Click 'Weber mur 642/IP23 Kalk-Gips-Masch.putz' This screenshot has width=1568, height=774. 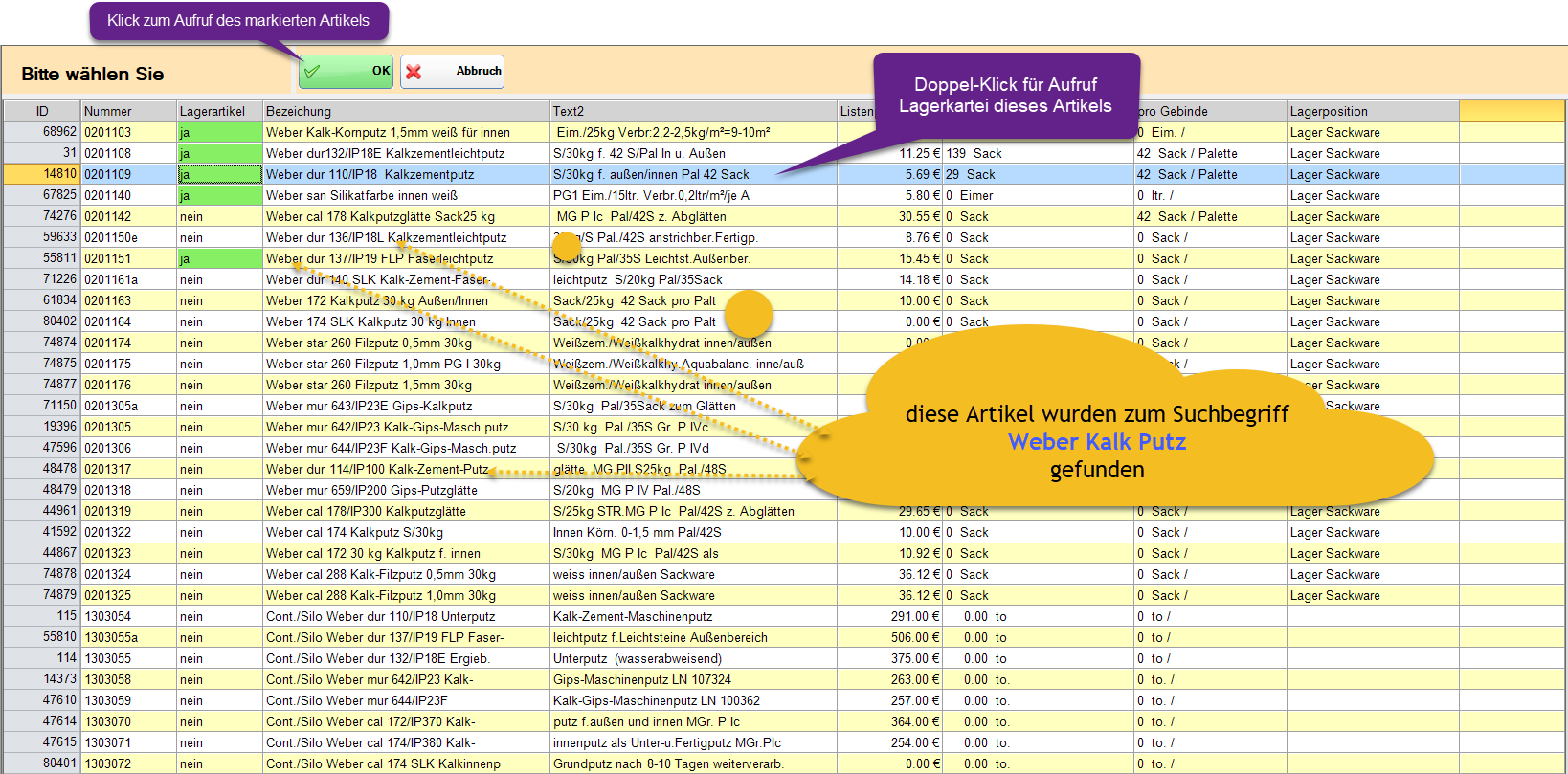[407, 427]
